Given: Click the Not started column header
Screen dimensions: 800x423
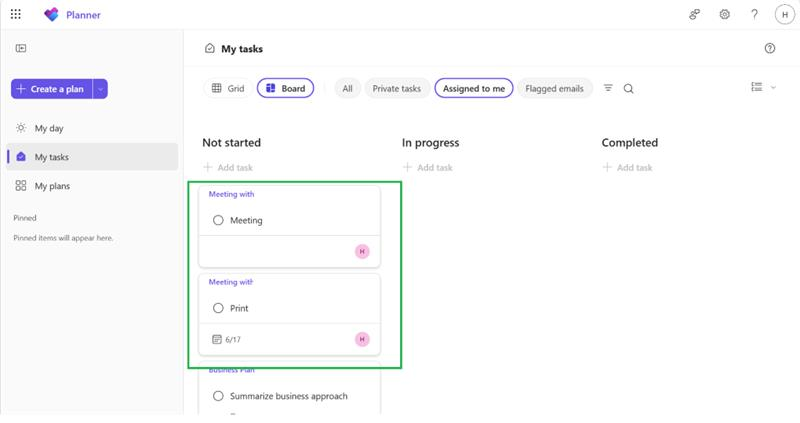Looking at the screenshot, I should (232, 143).
